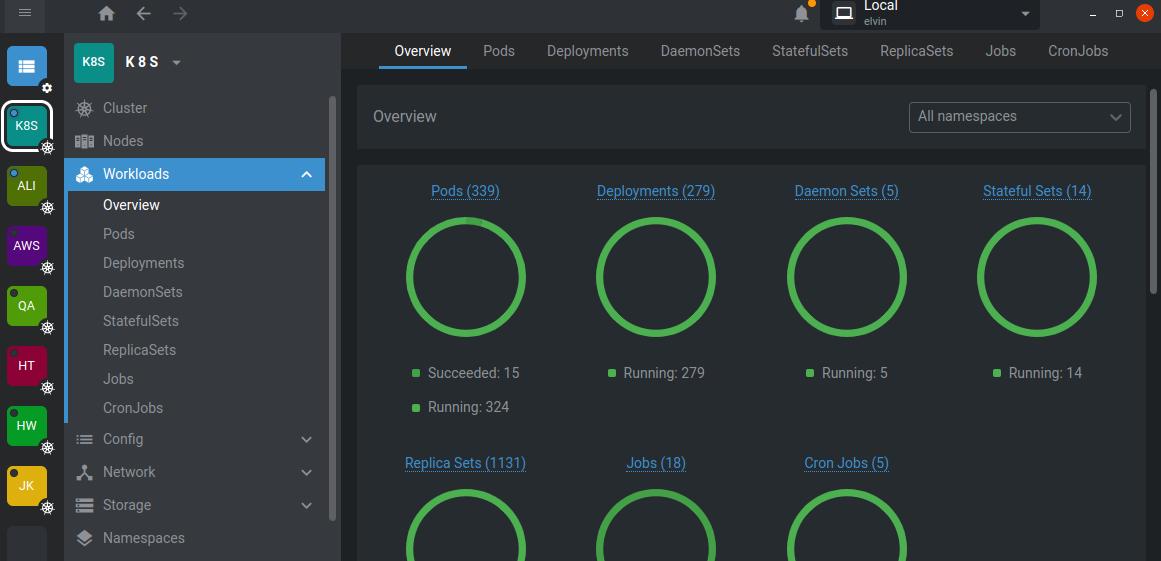The width and height of the screenshot is (1161, 561).
Task: Open the Local elvin selector dropdown
Action: tap(930, 14)
